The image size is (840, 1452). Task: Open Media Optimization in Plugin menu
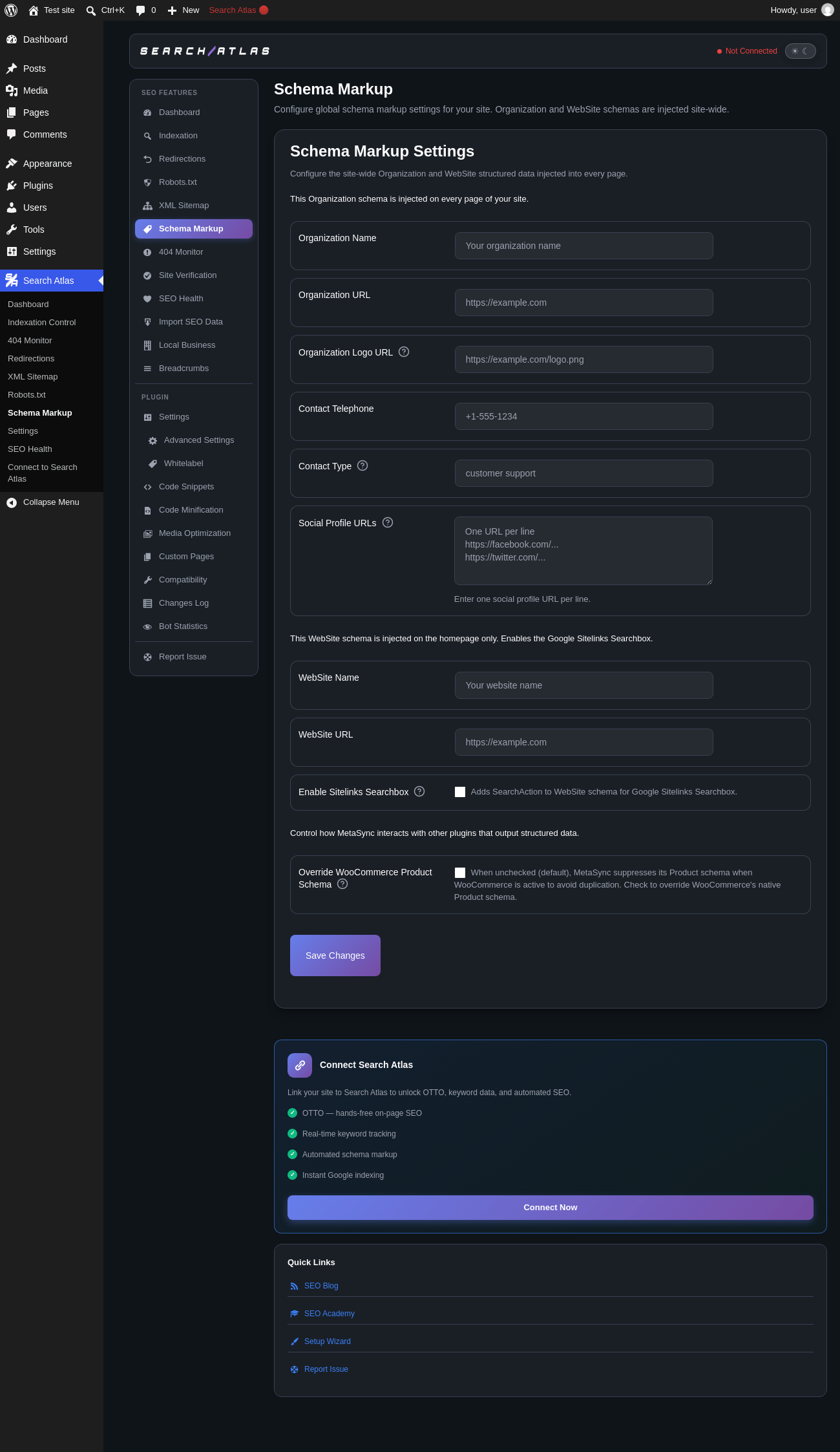(x=194, y=533)
